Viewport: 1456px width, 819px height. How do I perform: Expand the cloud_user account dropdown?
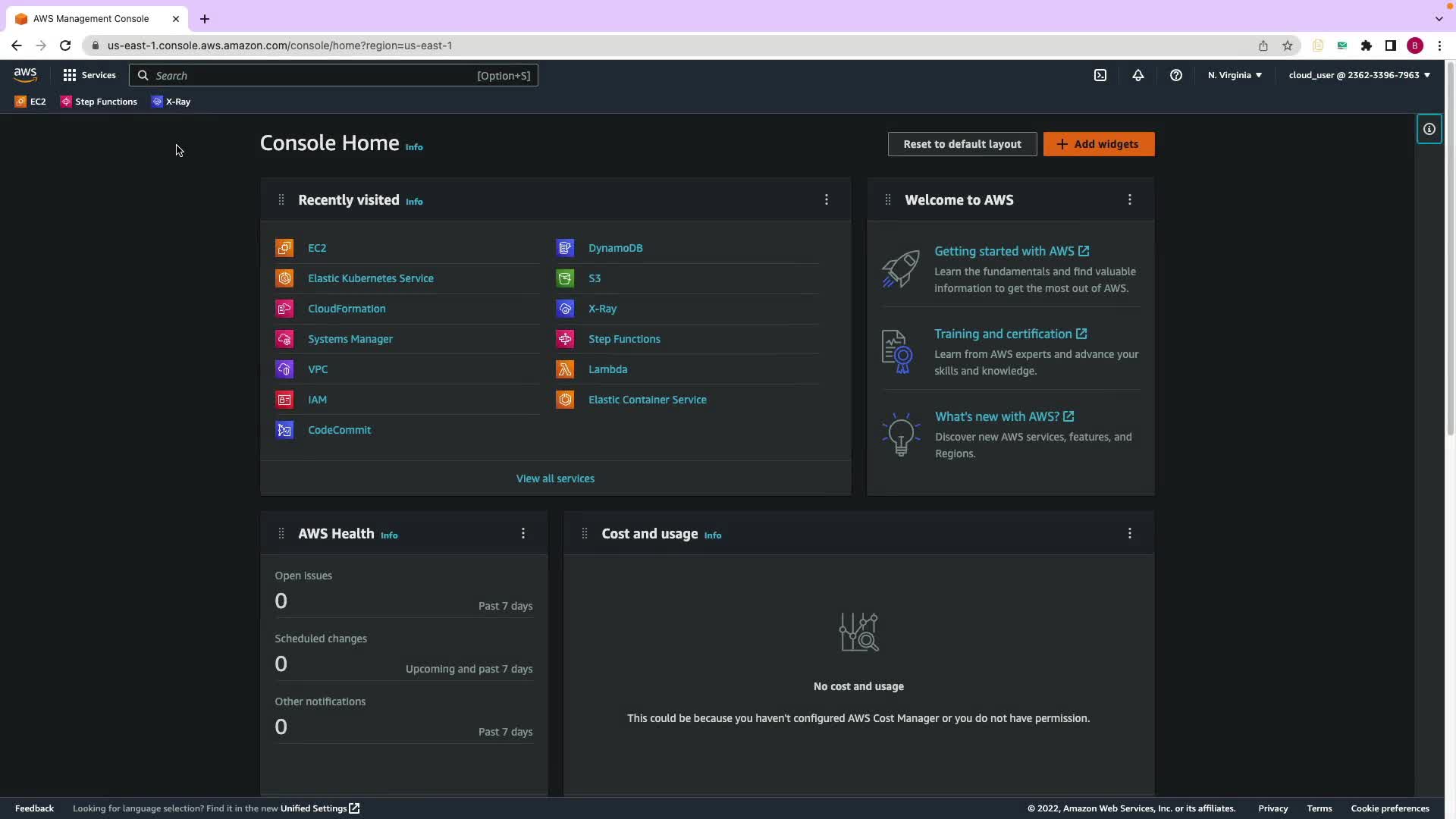click(1359, 75)
